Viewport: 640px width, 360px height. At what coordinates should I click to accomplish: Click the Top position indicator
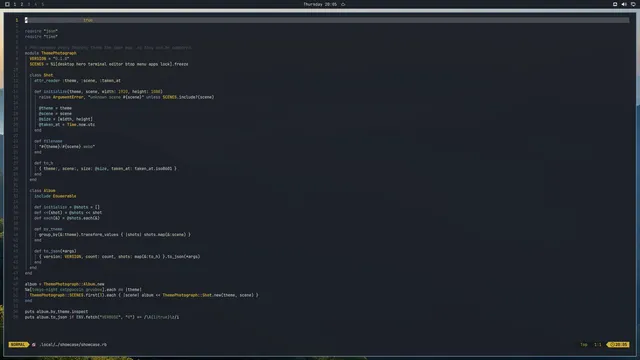pyautogui.click(x=584, y=344)
